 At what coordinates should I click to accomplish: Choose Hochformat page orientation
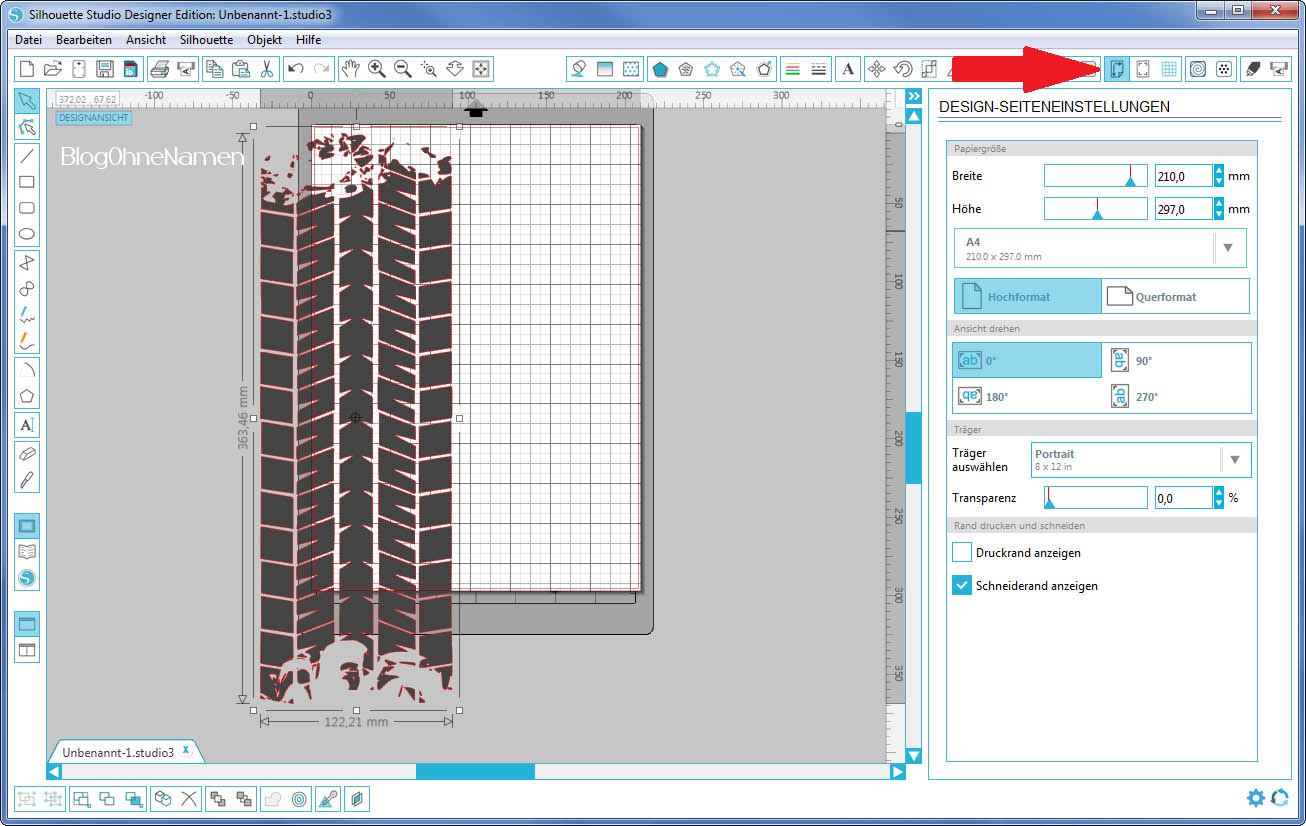pyautogui.click(x=1027, y=297)
